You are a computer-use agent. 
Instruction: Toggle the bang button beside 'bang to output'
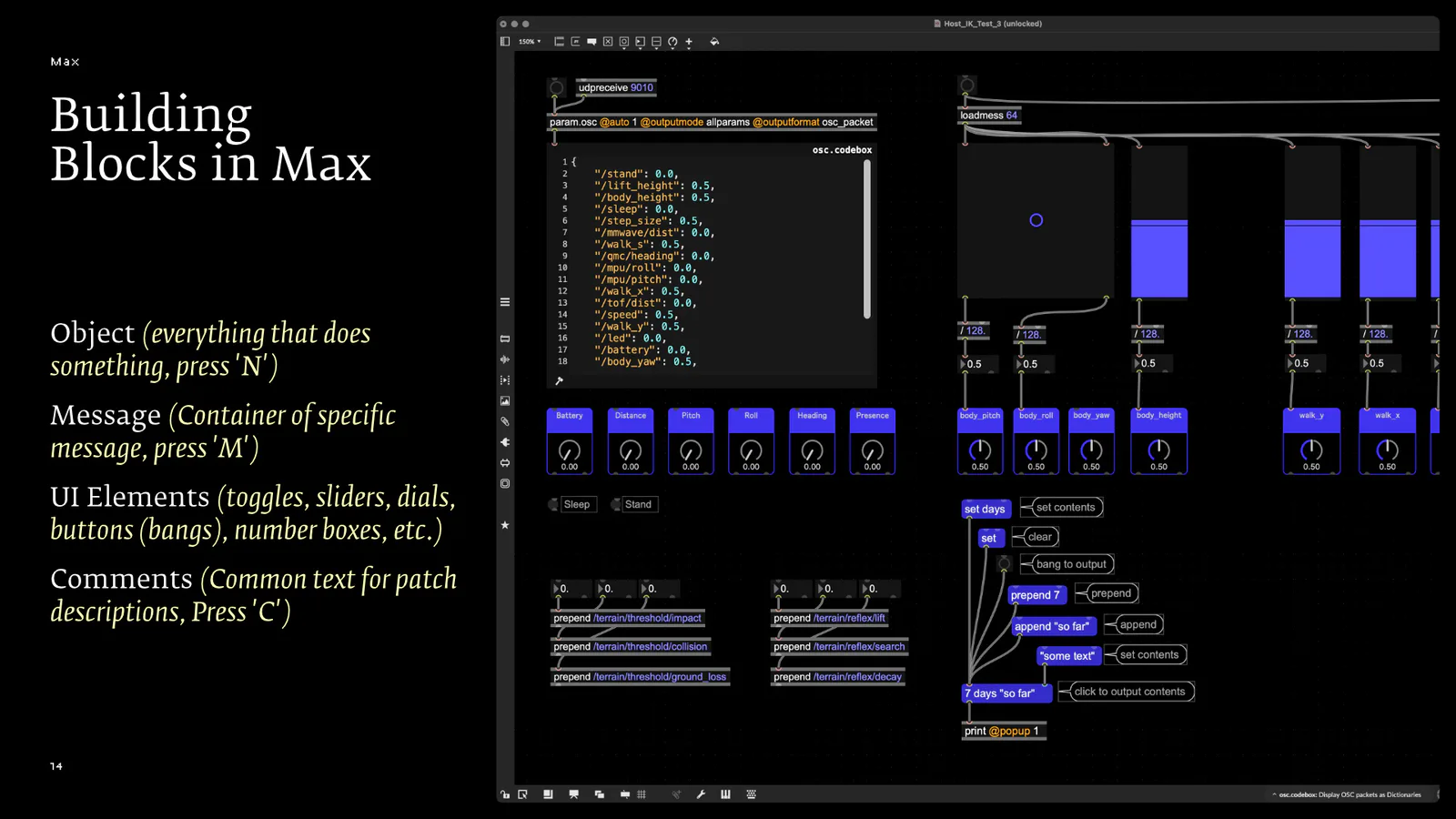tap(1005, 564)
